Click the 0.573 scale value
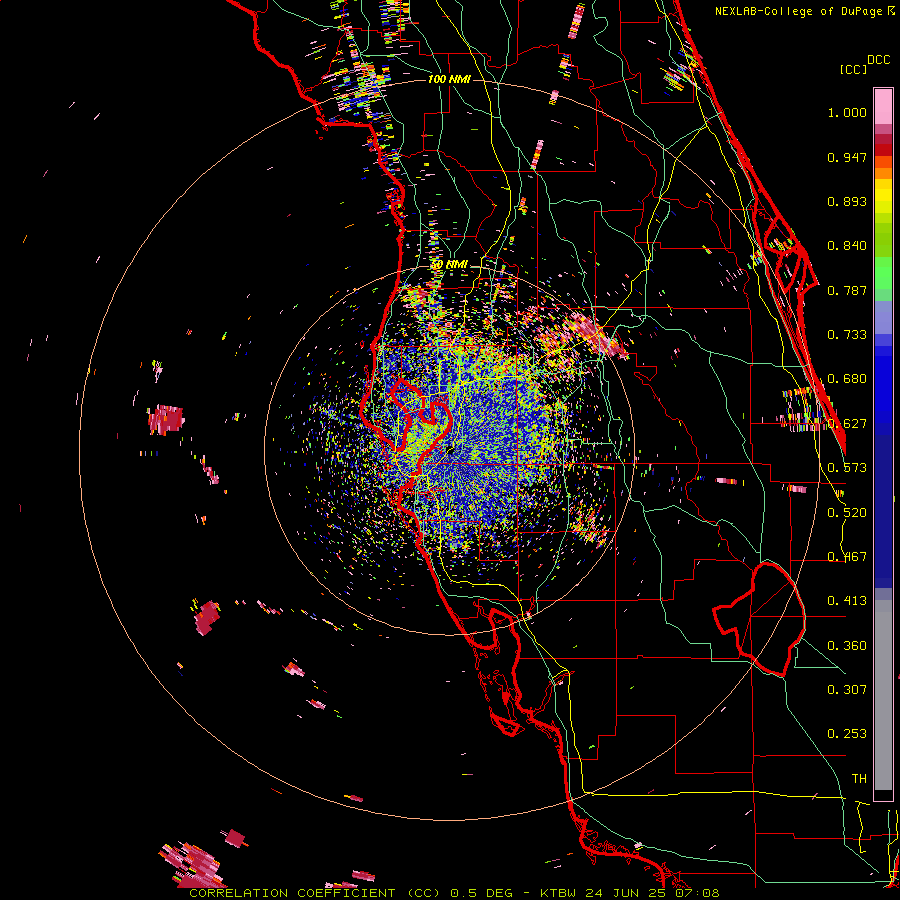This screenshot has height=900, width=900. 847,468
